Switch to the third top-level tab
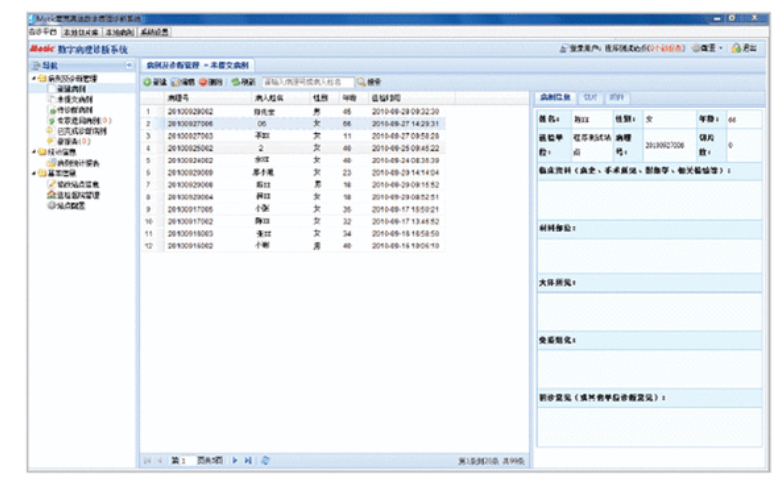This screenshot has height=485, width=776. pyautogui.click(x=119, y=33)
